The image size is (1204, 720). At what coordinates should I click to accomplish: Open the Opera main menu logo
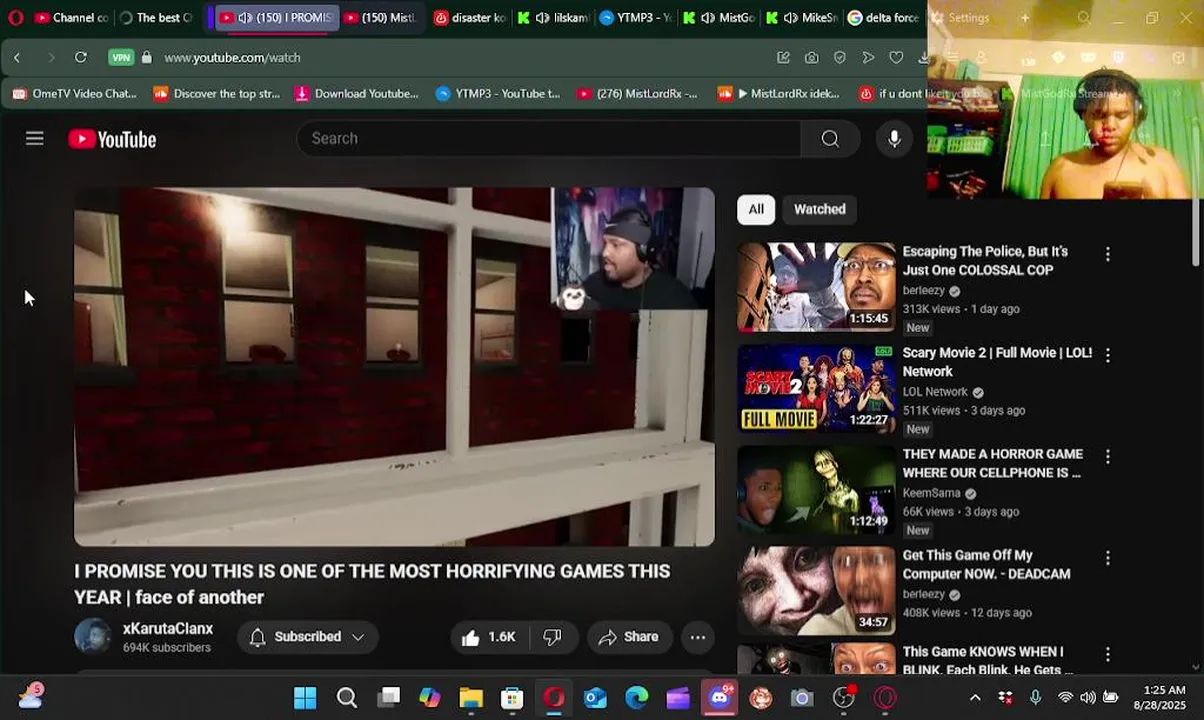click(x=15, y=18)
